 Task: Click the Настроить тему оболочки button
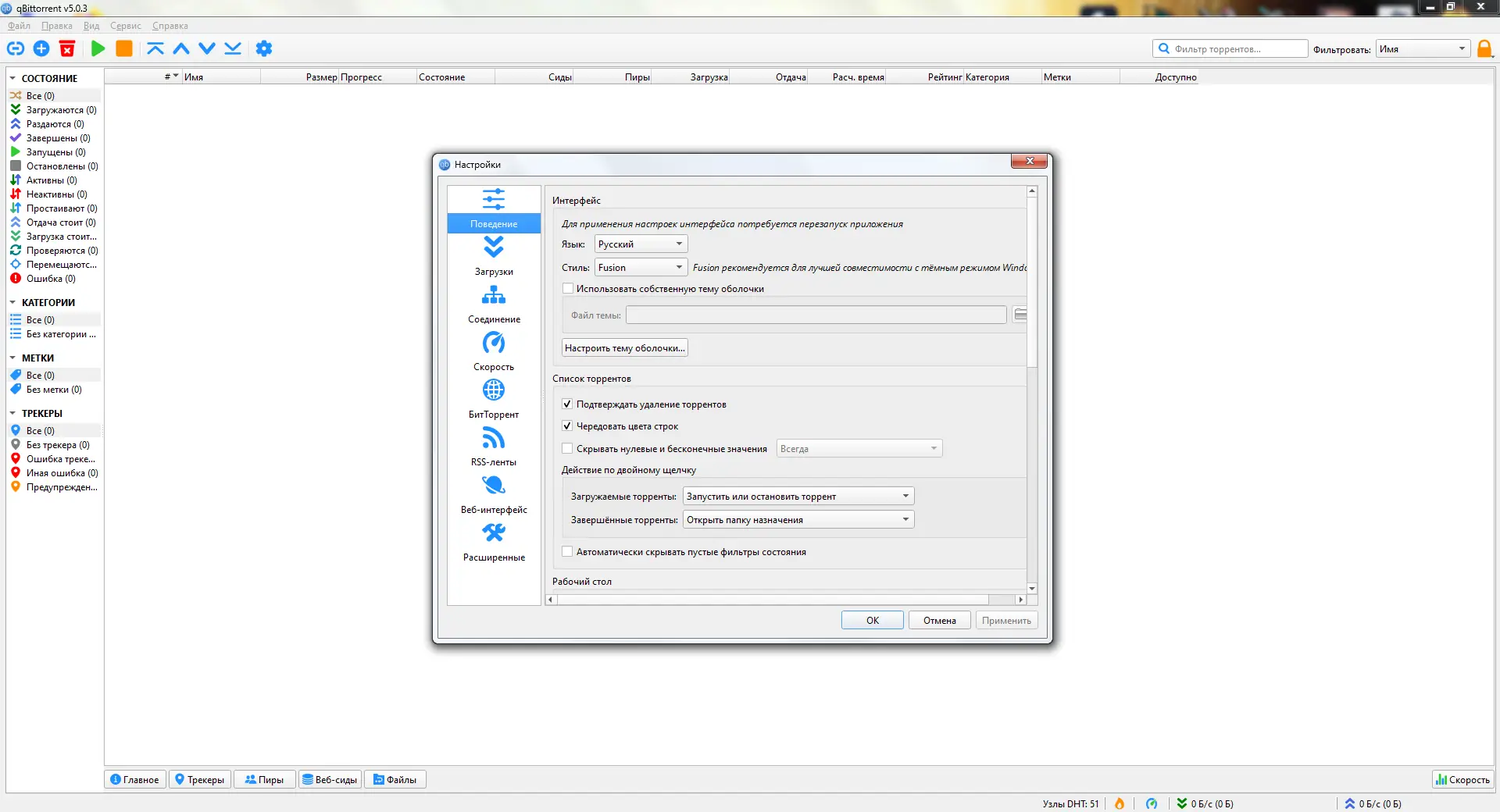coord(623,347)
